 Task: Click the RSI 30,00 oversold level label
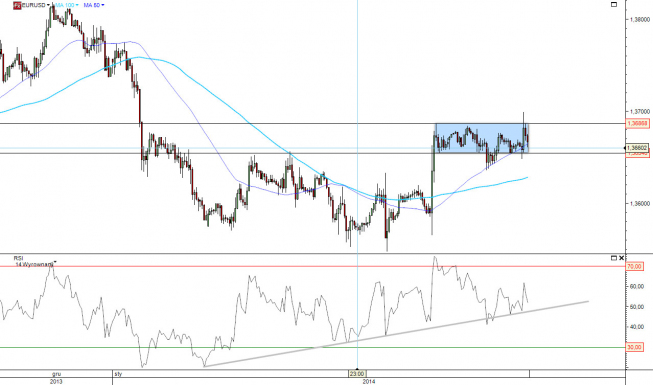pos(635,348)
